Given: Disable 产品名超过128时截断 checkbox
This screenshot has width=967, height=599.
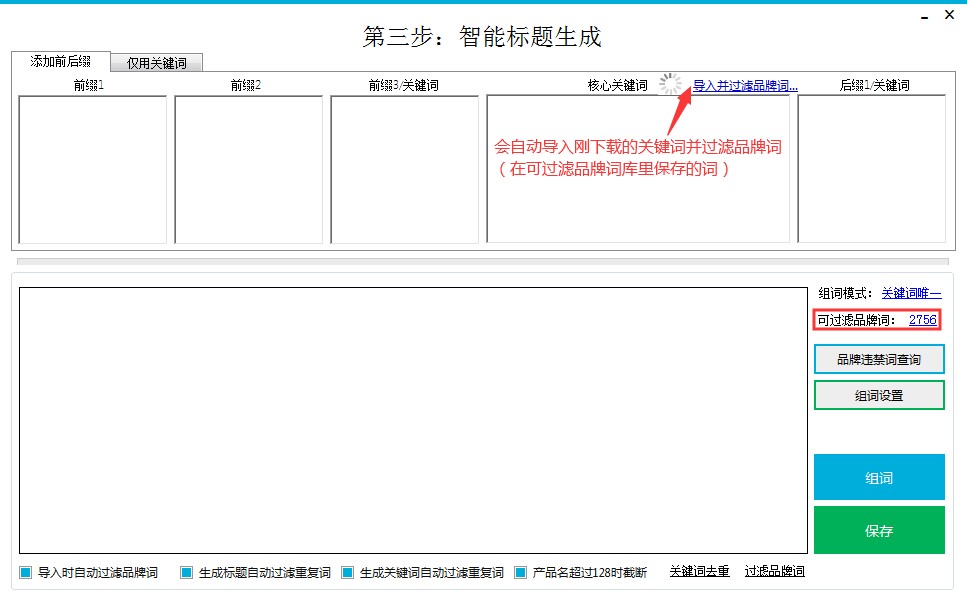Looking at the screenshot, I should 521,573.
